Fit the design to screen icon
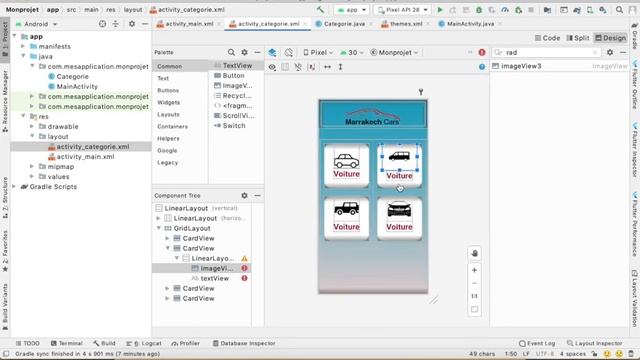Image resolution: width=640 pixels, height=360 pixels. [474, 309]
